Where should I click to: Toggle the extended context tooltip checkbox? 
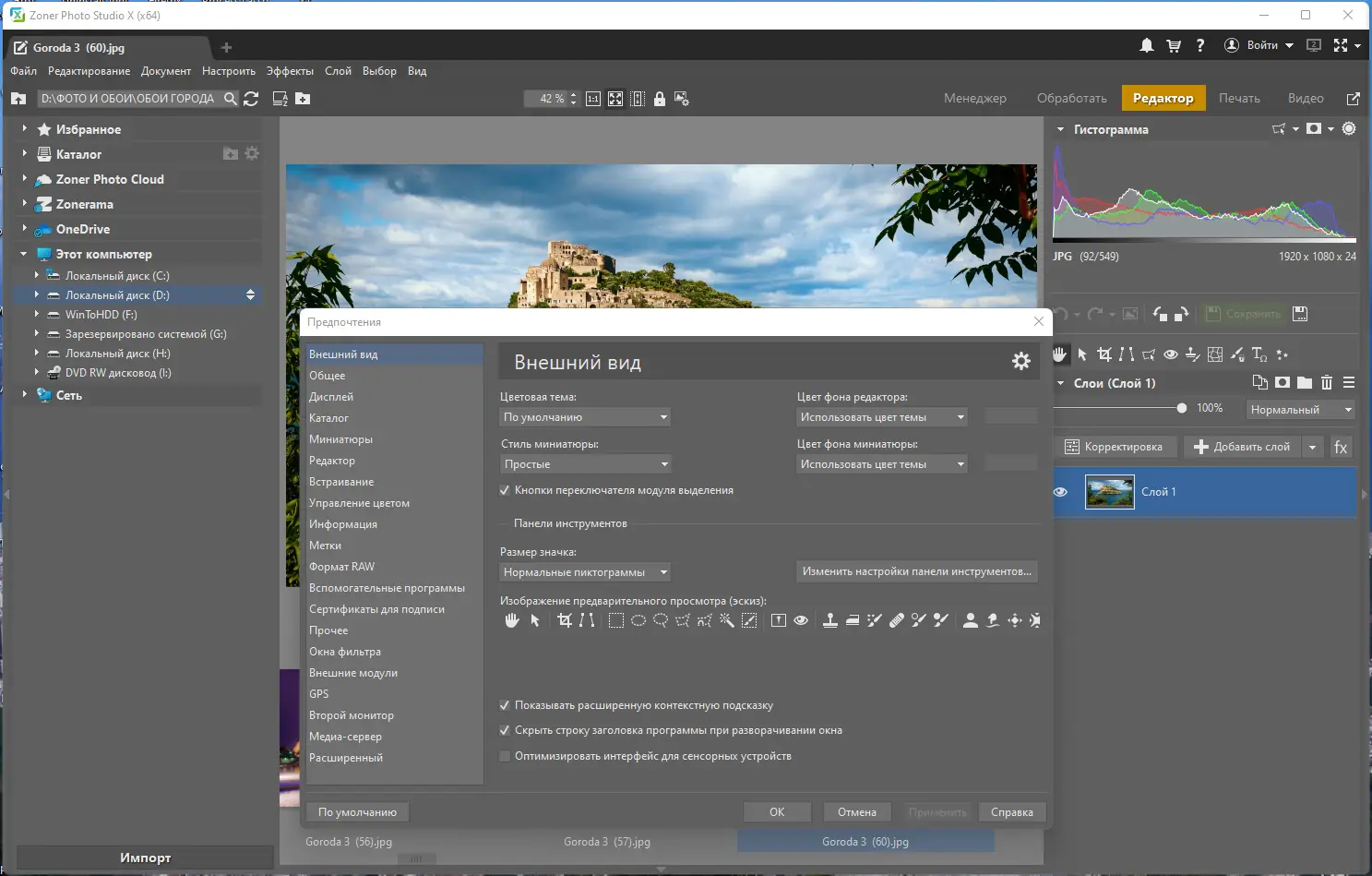click(505, 705)
